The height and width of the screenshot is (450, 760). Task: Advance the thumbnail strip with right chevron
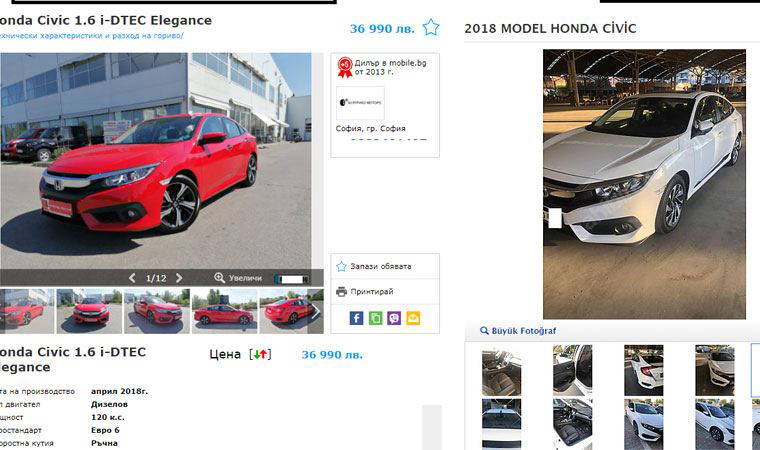(x=316, y=311)
